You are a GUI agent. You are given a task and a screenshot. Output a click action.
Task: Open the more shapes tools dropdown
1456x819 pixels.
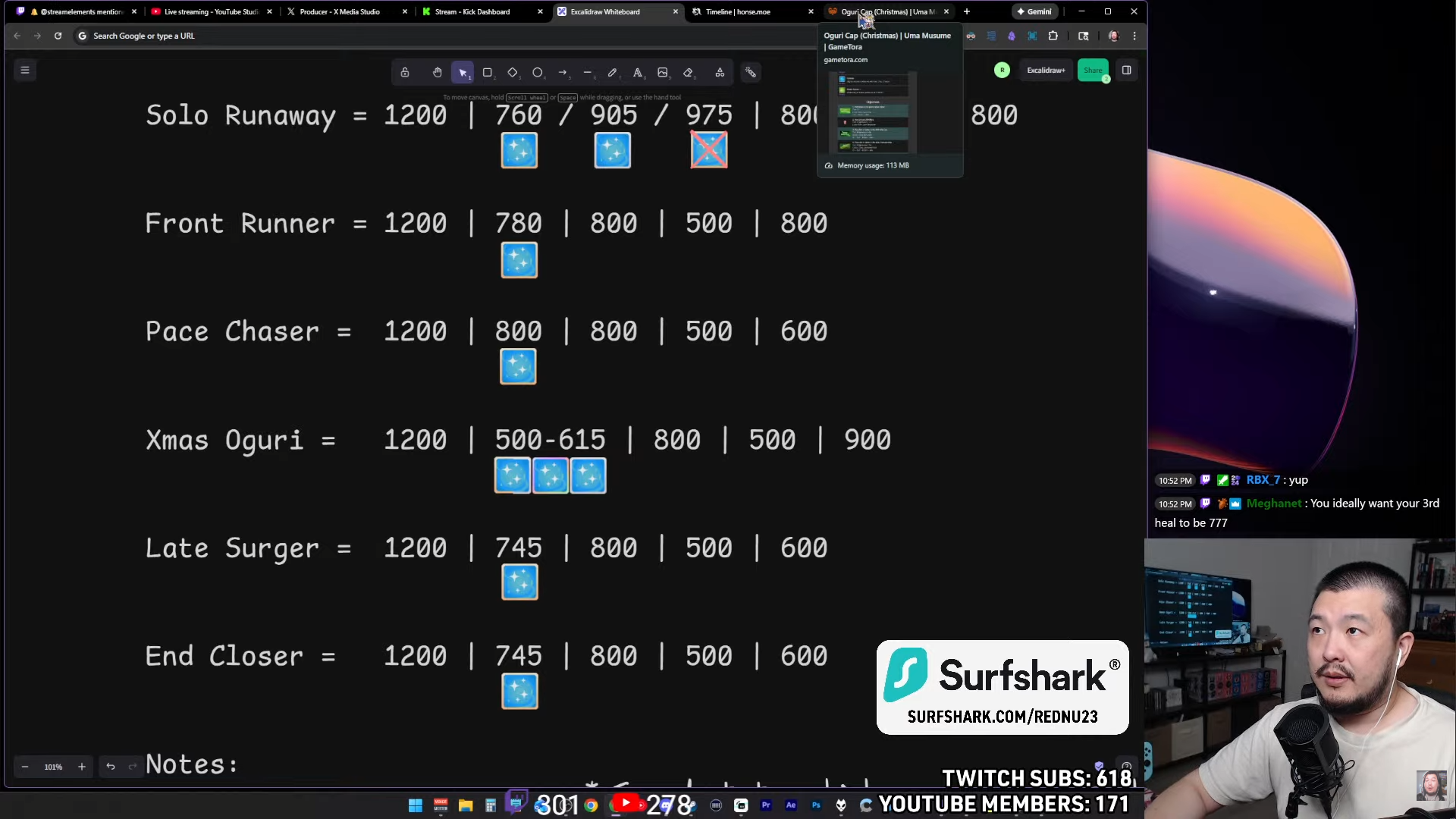[720, 73]
